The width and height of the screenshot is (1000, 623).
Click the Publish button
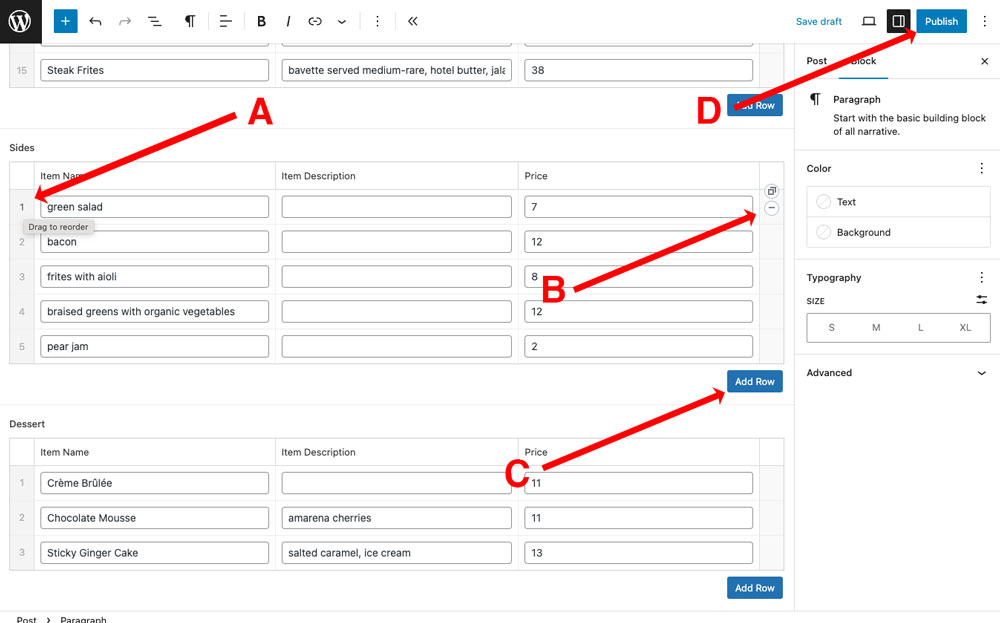941,21
